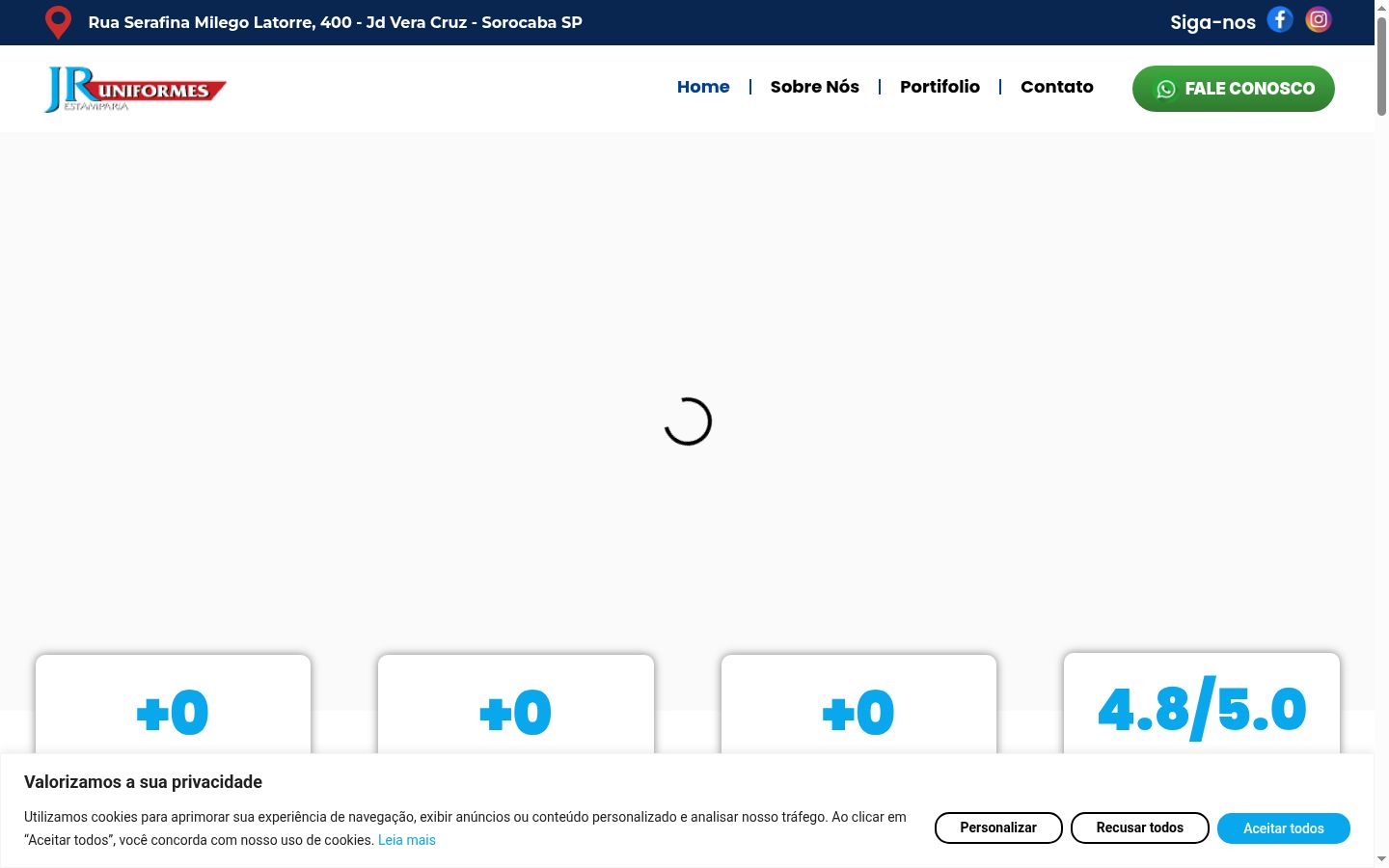Click the scrollbar up arrow
The width and height of the screenshot is (1389, 868).
coord(1381,7)
